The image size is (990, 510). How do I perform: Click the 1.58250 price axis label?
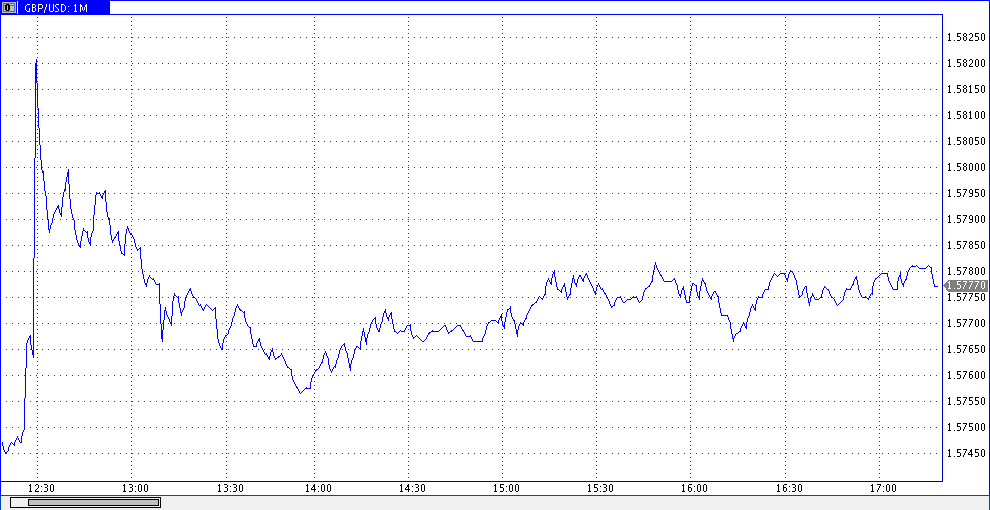tap(965, 37)
